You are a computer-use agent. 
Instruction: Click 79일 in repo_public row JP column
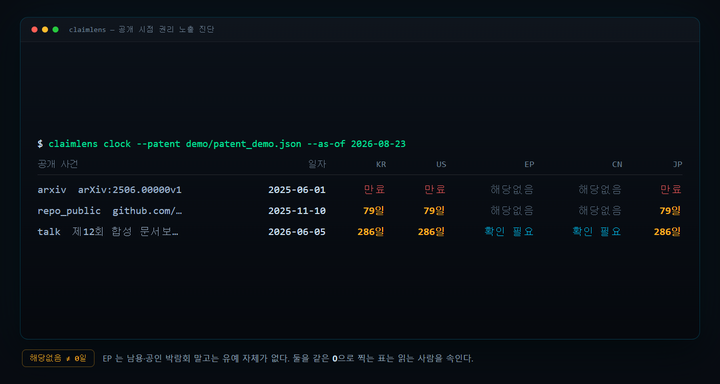(670, 211)
